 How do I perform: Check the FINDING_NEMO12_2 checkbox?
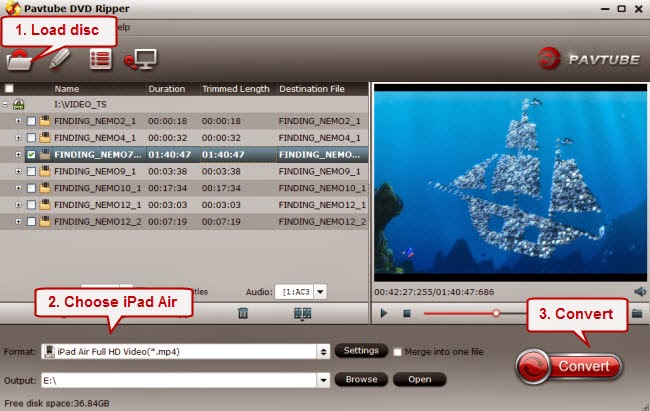(x=31, y=221)
